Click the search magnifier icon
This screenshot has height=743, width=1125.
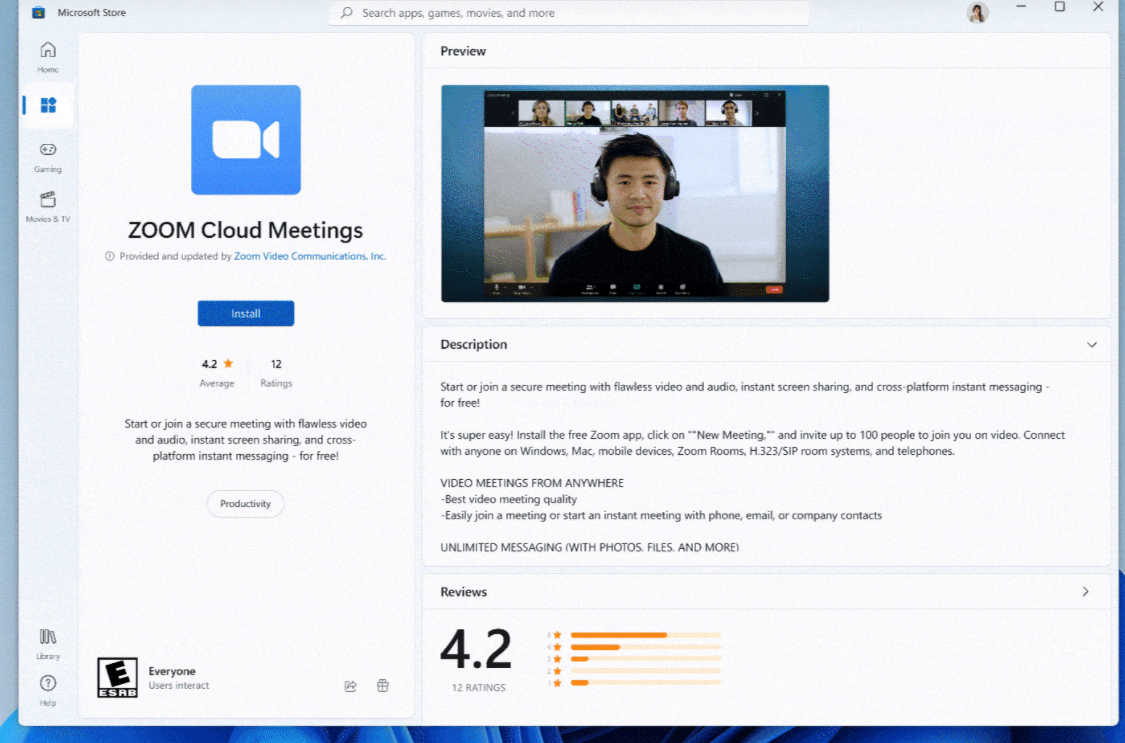click(347, 13)
